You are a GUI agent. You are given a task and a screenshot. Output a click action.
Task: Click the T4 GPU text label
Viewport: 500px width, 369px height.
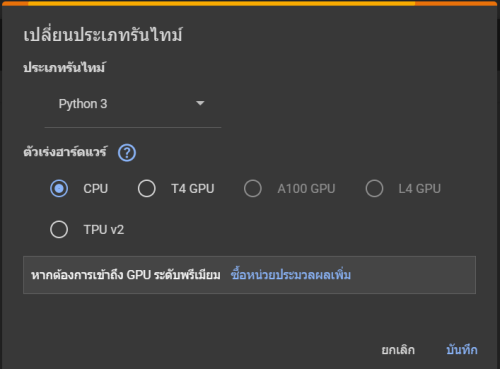point(193,189)
